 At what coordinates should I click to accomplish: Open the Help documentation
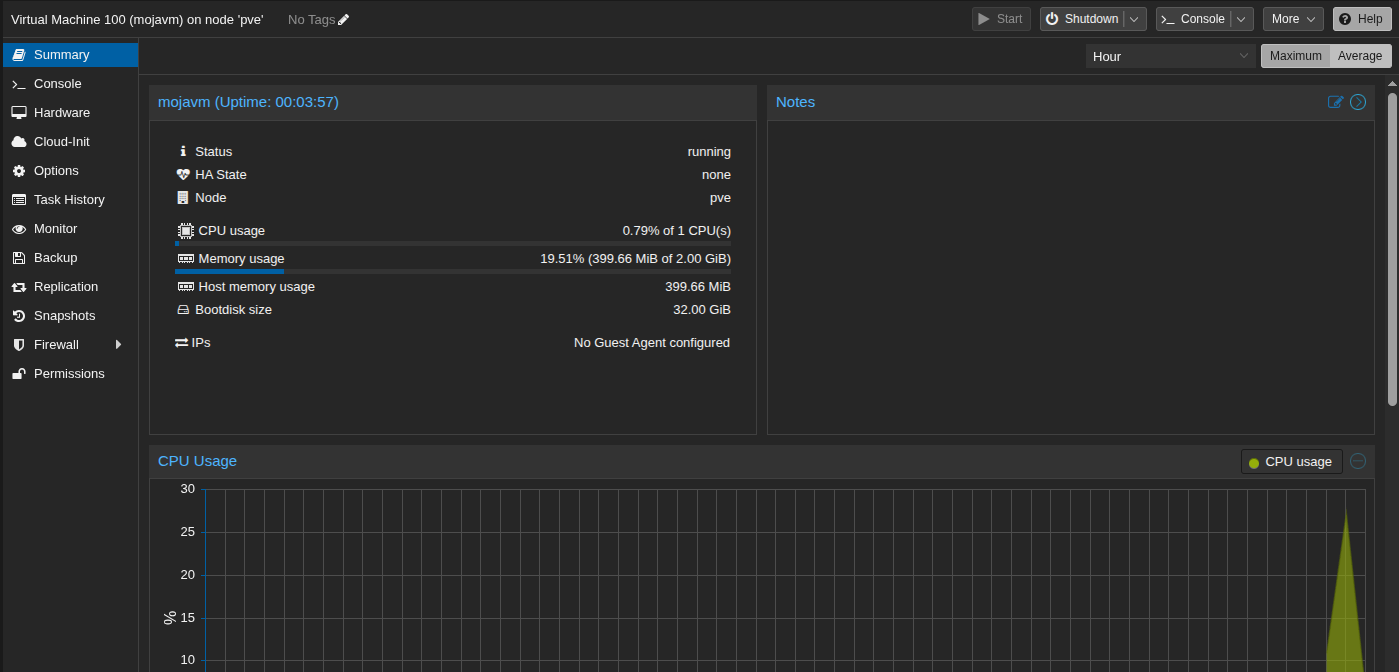point(1362,19)
